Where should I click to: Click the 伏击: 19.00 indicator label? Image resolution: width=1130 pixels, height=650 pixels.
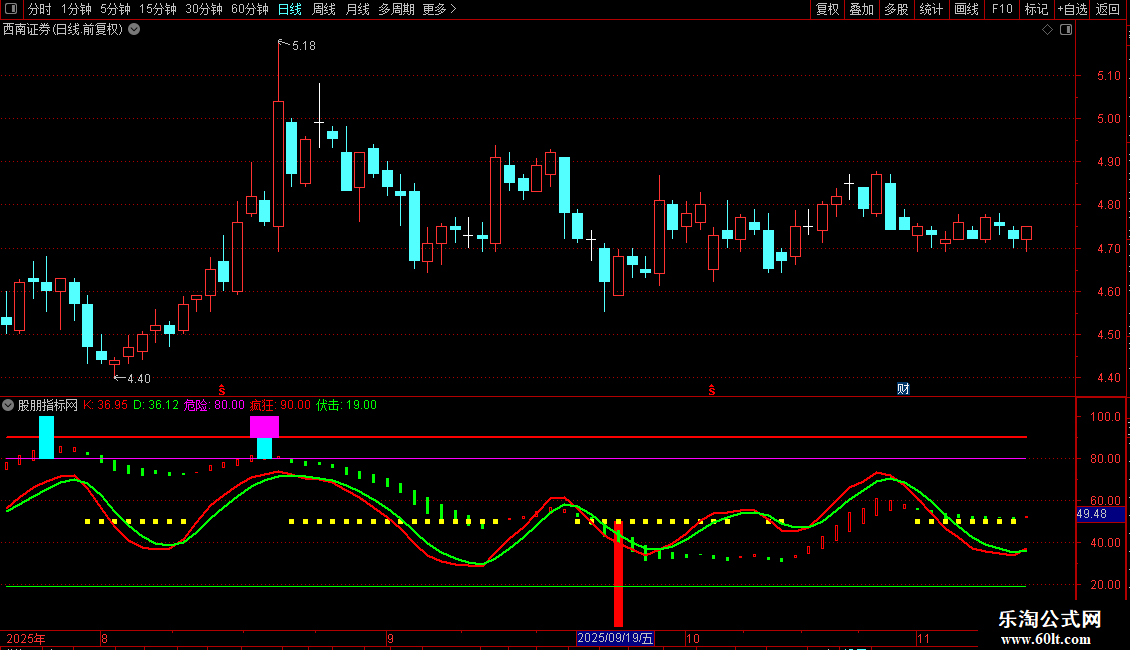pyautogui.click(x=346, y=405)
